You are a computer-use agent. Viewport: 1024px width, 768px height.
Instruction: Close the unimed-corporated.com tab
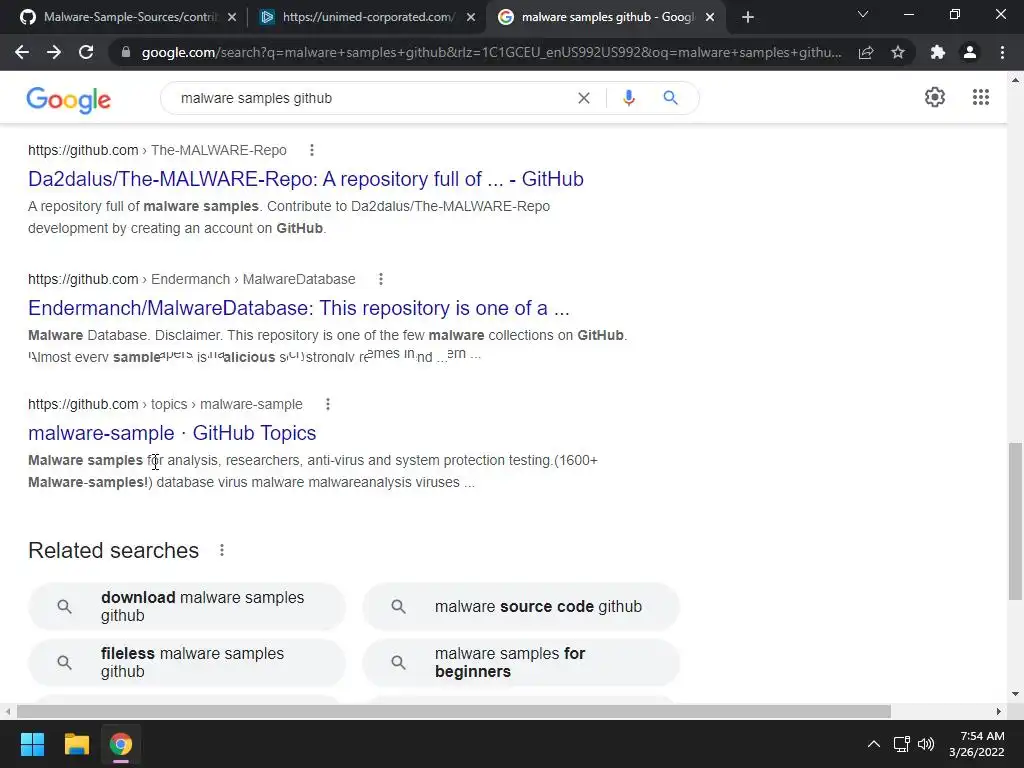pyautogui.click(x=471, y=17)
